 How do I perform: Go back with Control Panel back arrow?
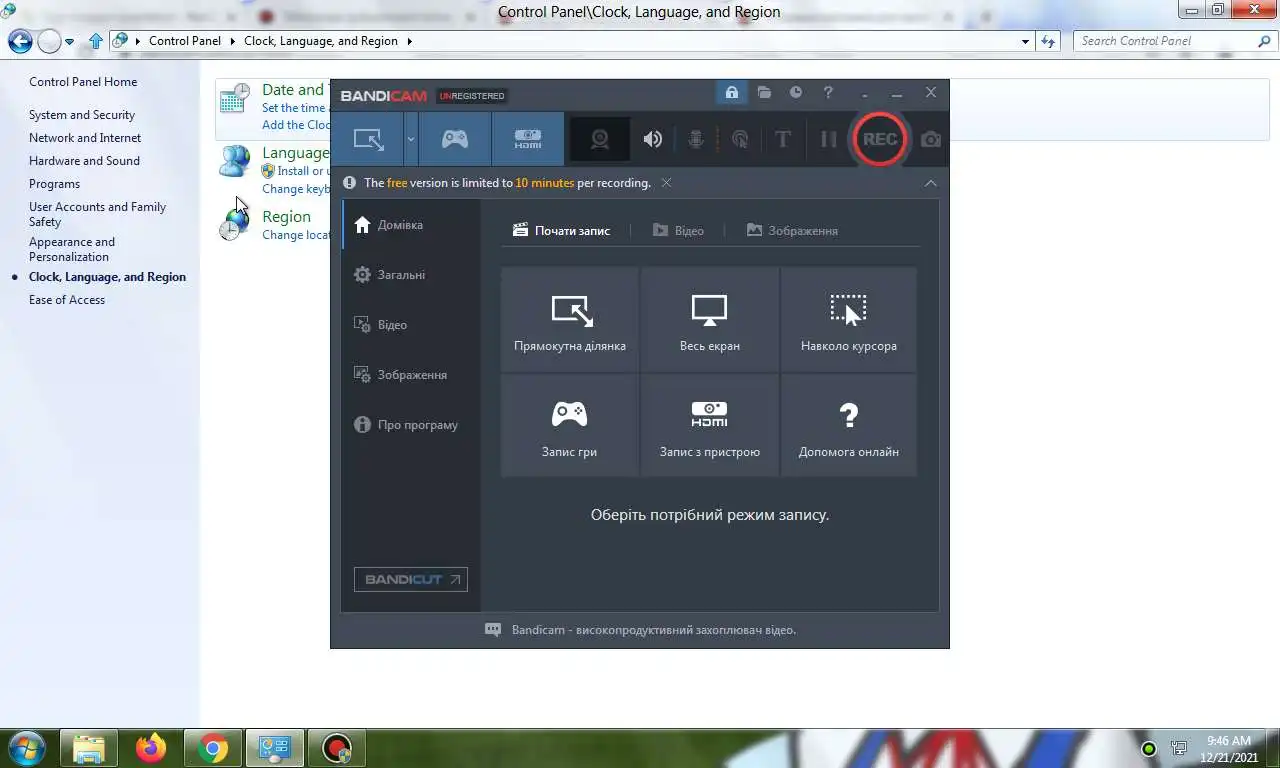20,41
